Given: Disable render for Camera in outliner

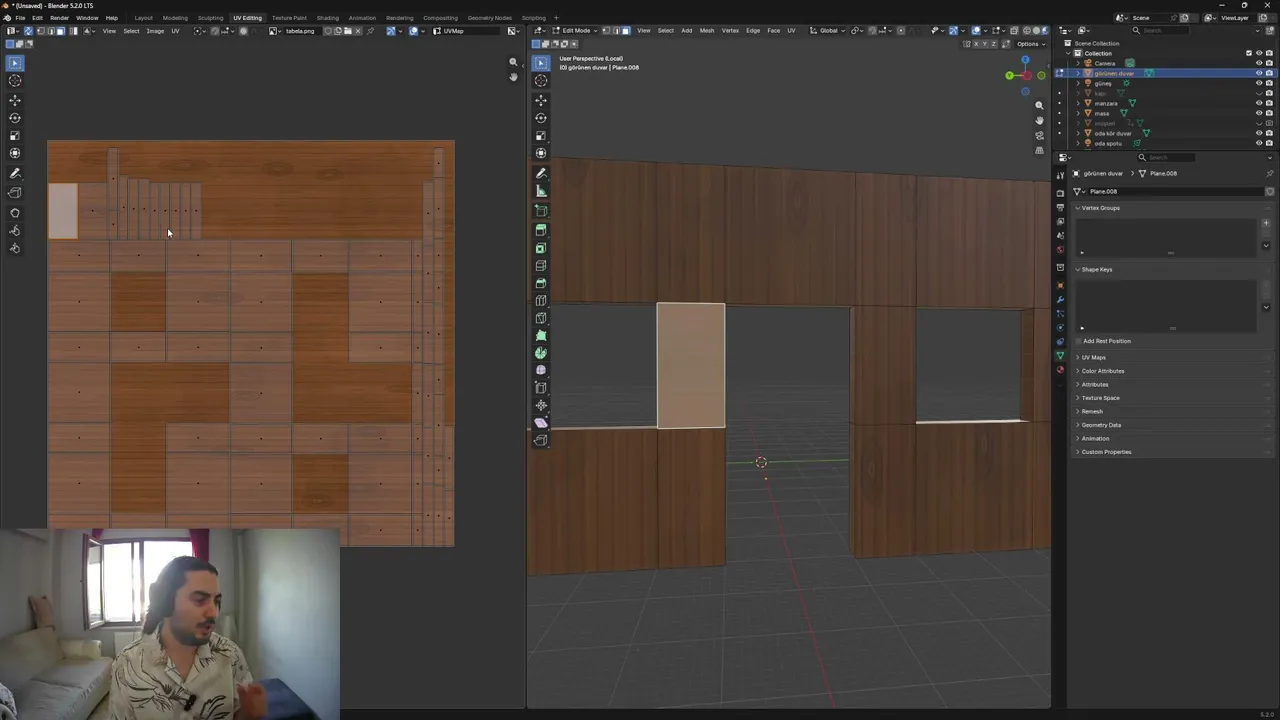Looking at the screenshot, I should (1269, 63).
